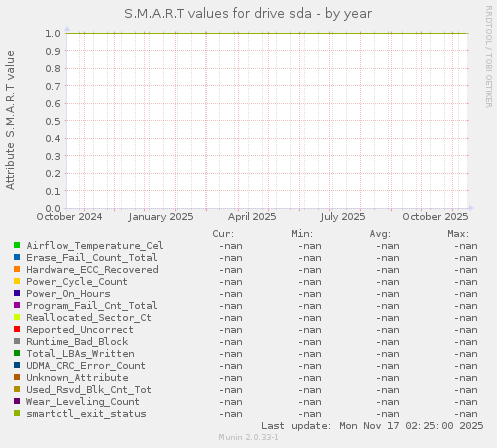This screenshot has width=497, height=448.
Task: Click the olive line at the top of the graph
Action: pyautogui.click(x=267, y=33)
